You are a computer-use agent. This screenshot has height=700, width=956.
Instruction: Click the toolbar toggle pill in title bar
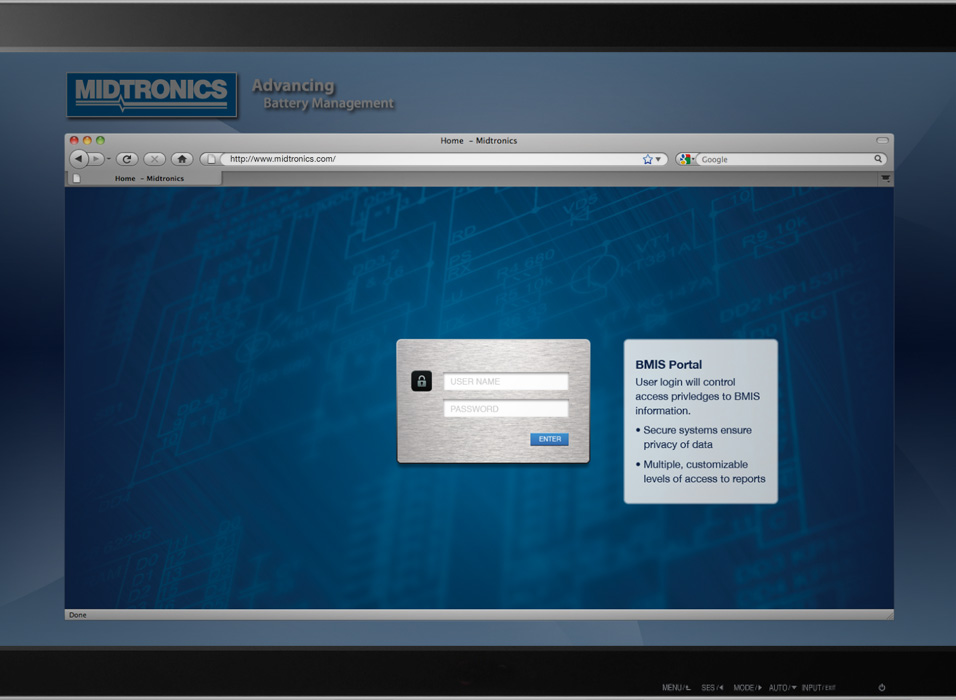pyautogui.click(x=882, y=140)
